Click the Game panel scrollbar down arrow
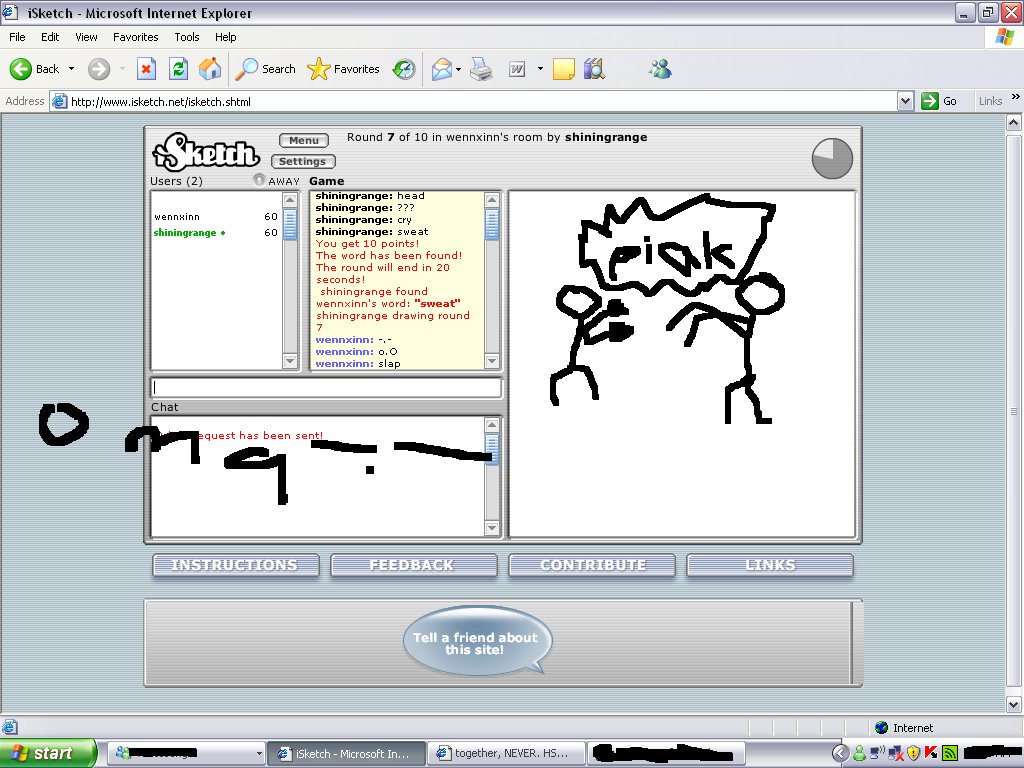1024x768 pixels. [x=492, y=361]
